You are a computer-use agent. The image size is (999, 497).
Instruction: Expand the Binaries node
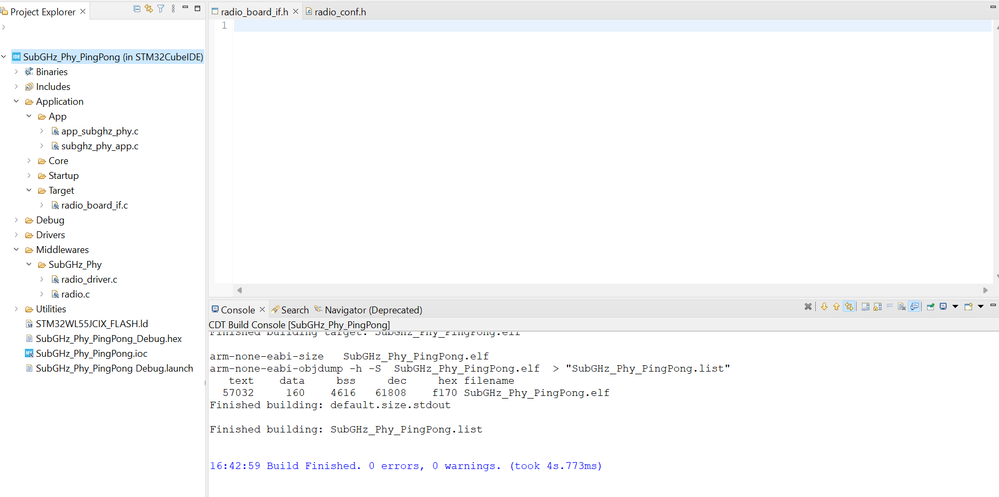[x=17, y=71]
